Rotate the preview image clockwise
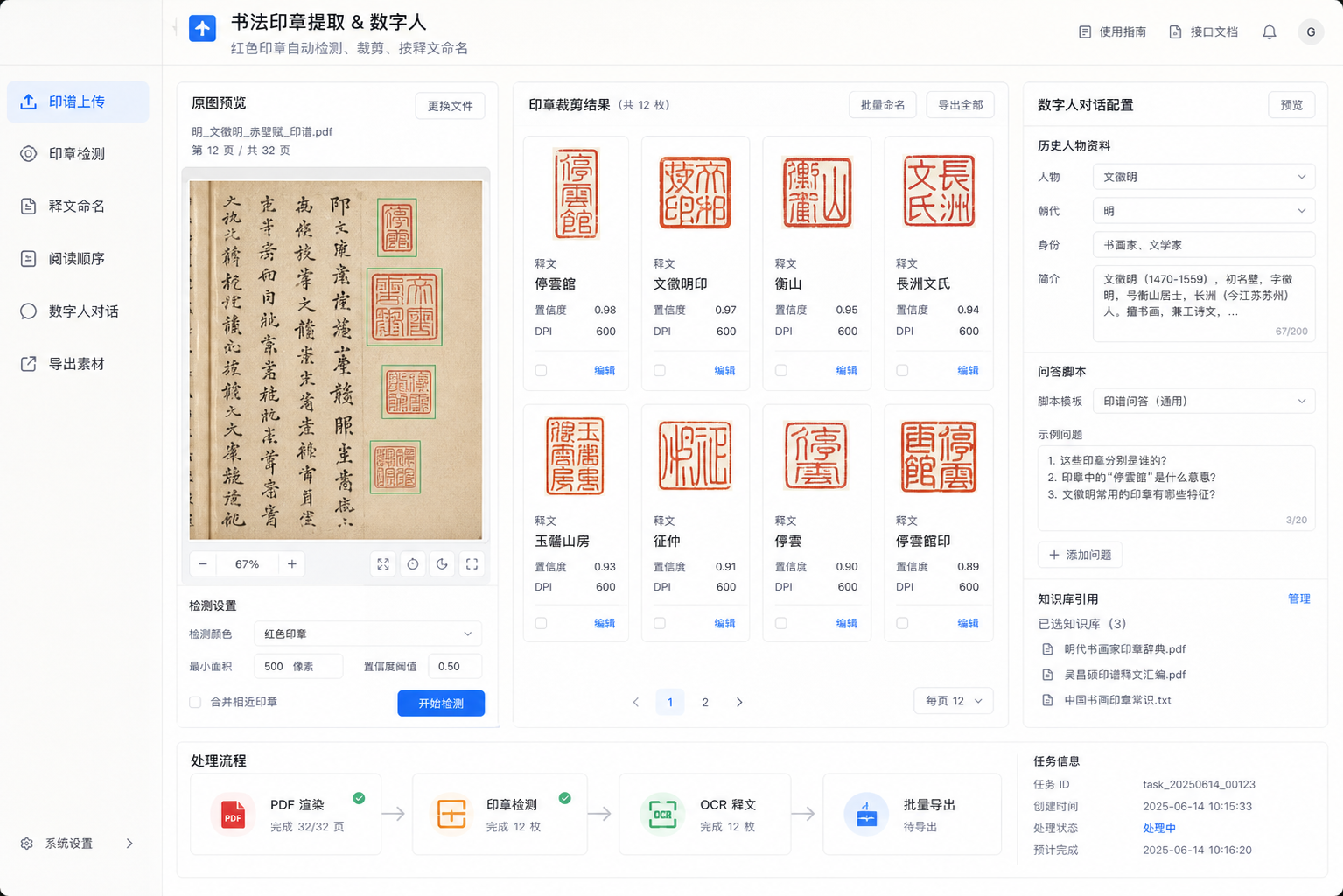This screenshot has width=1343, height=896. [413, 564]
